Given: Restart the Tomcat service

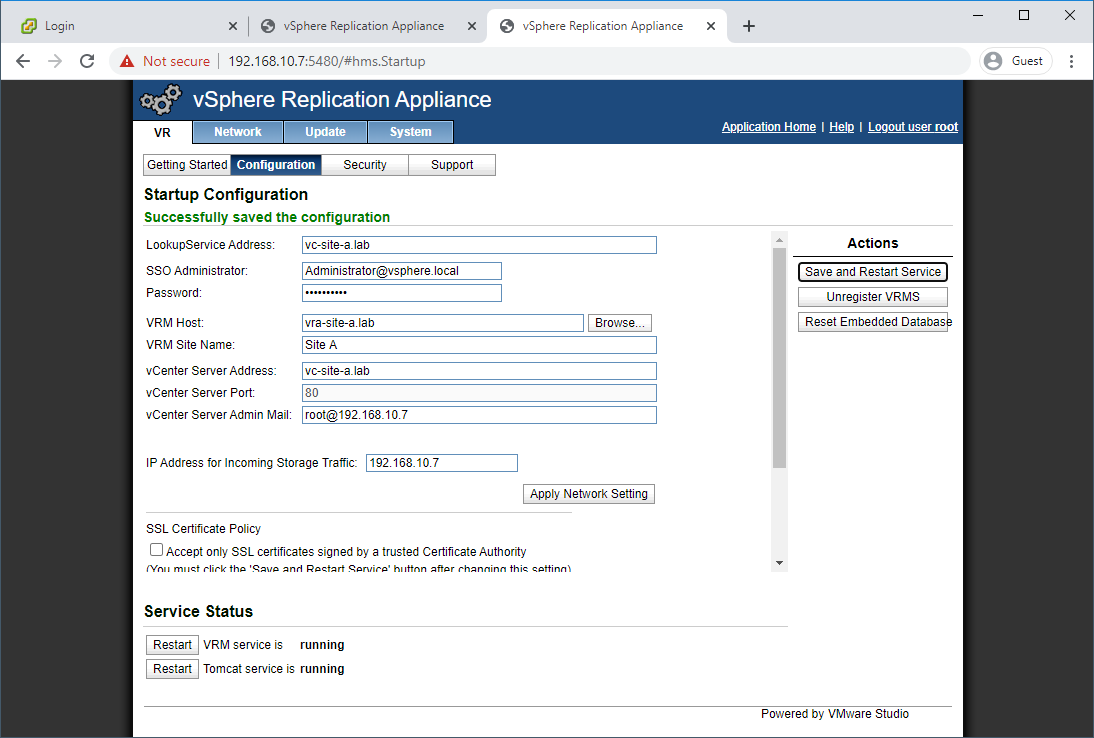Looking at the screenshot, I should [x=172, y=669].
